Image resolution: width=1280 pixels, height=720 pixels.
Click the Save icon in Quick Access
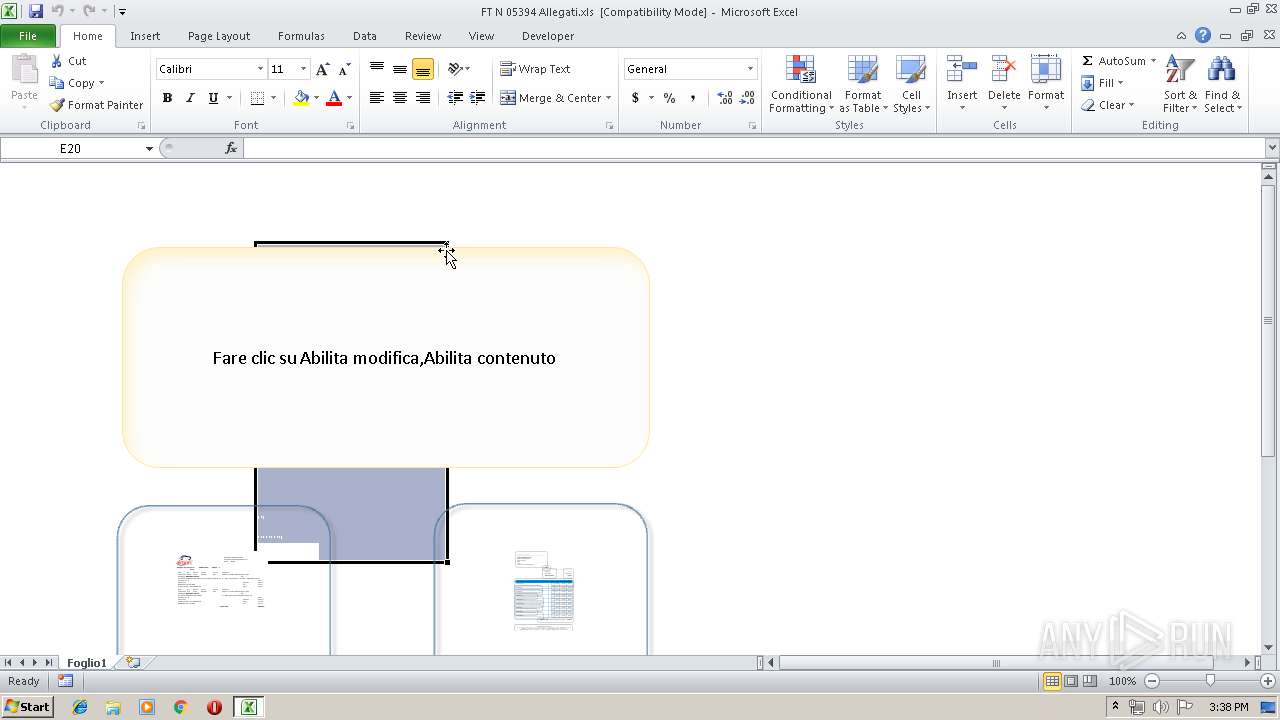(36, 11)
